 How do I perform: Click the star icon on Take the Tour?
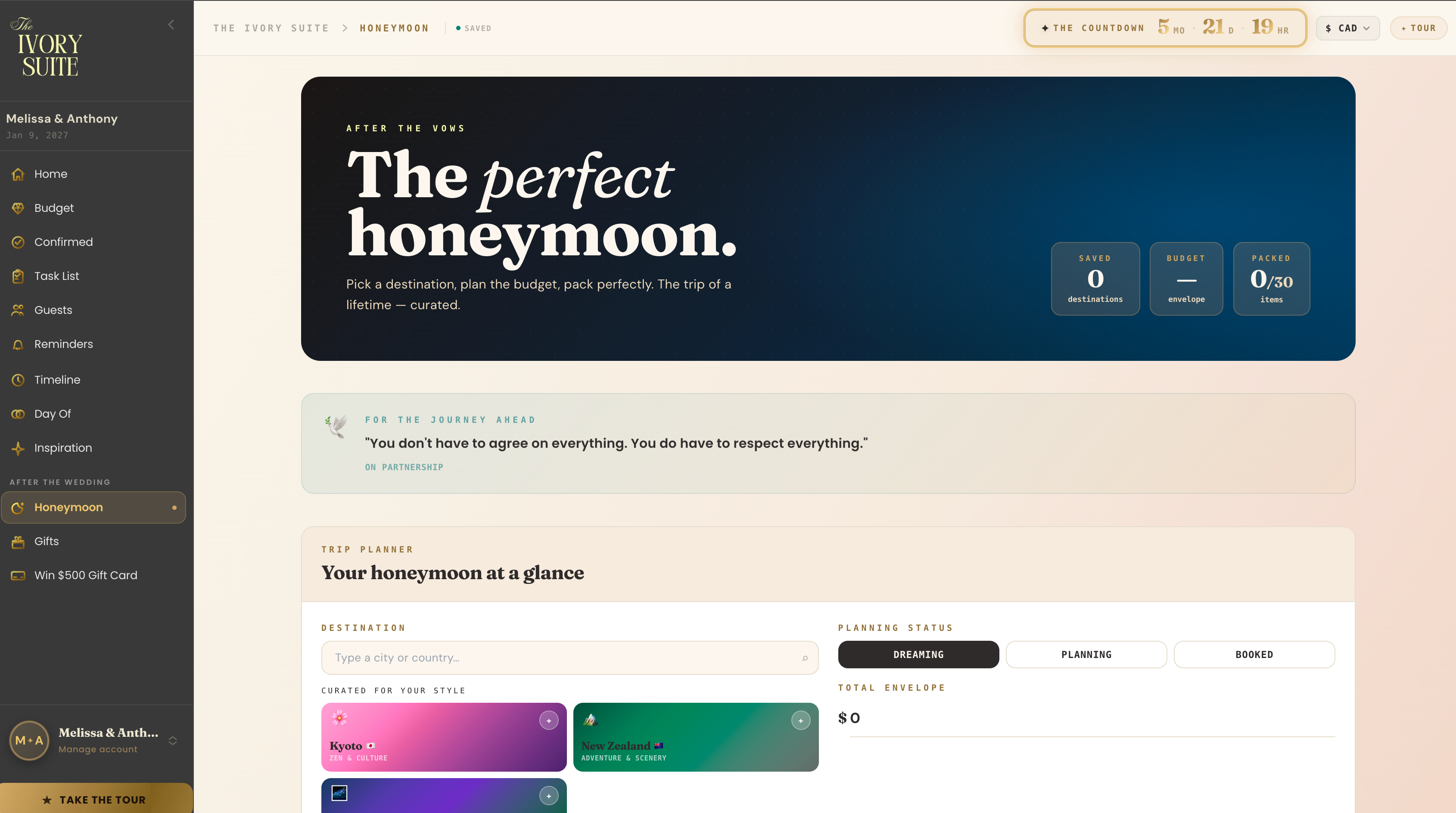pos(47,800)
